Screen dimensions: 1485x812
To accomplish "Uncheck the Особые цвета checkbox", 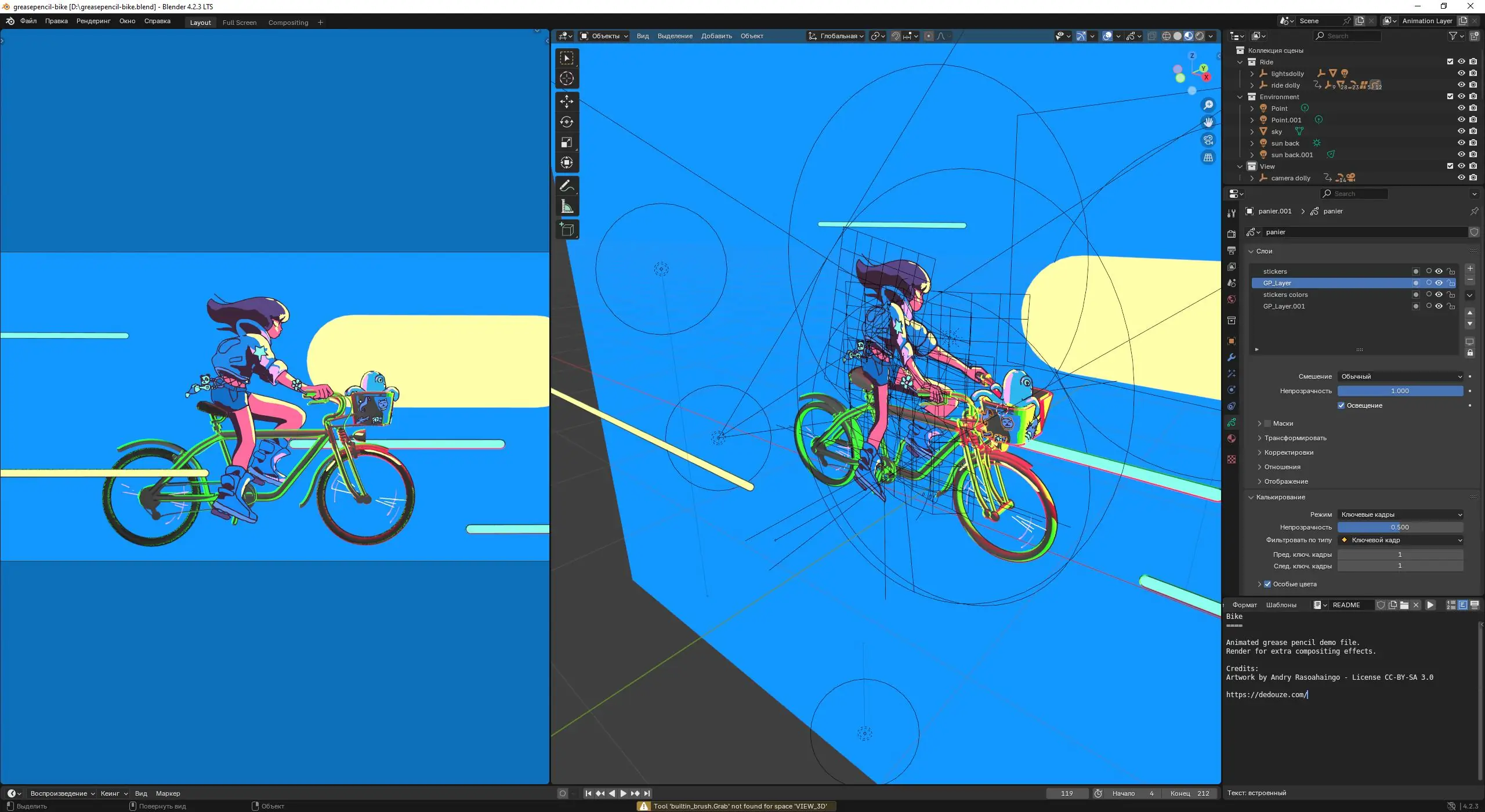I will coord(1267,584).
